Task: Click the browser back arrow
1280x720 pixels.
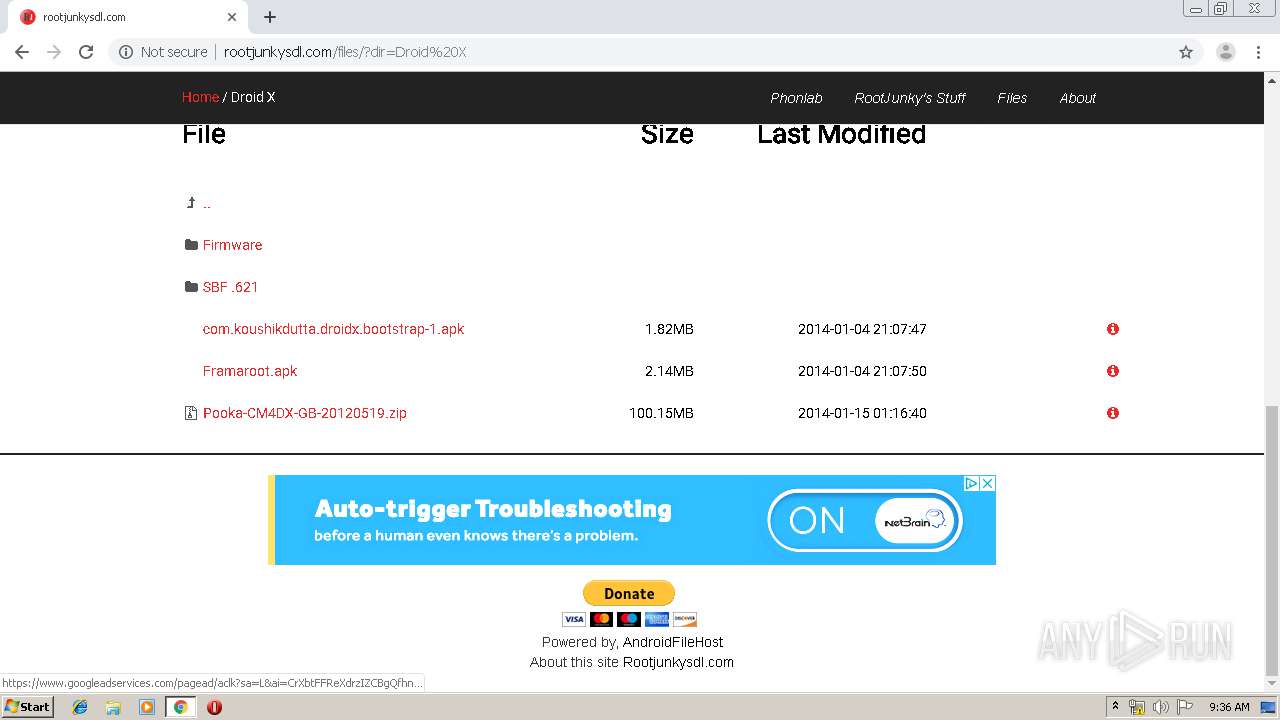Action: (x=22, y=52)
